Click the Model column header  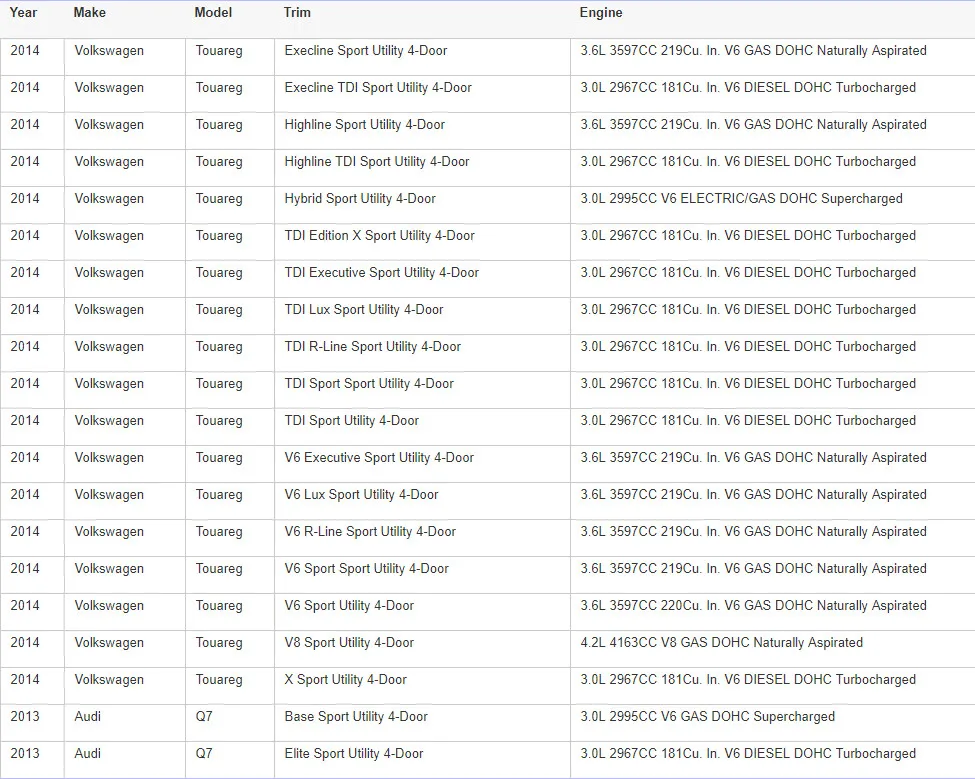tap(213, 12)
